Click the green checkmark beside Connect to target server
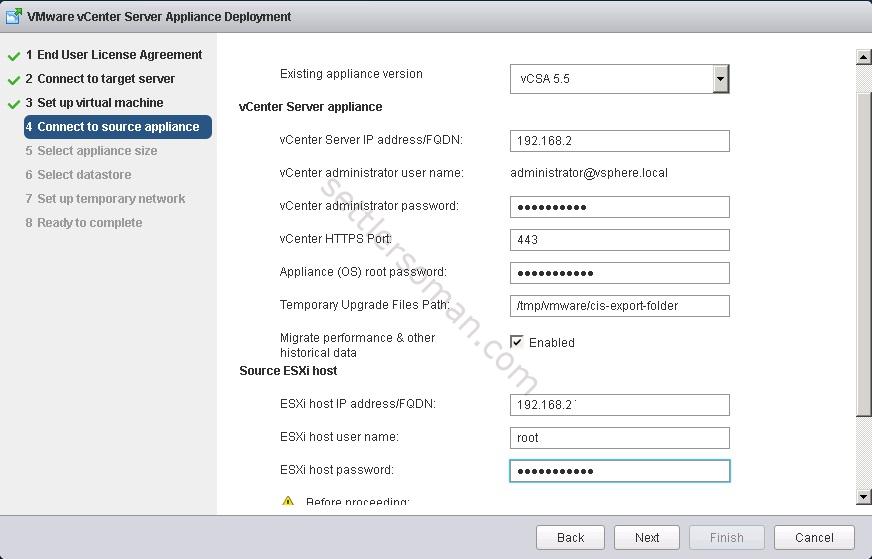872x559 pixels. tap(14, 80)
